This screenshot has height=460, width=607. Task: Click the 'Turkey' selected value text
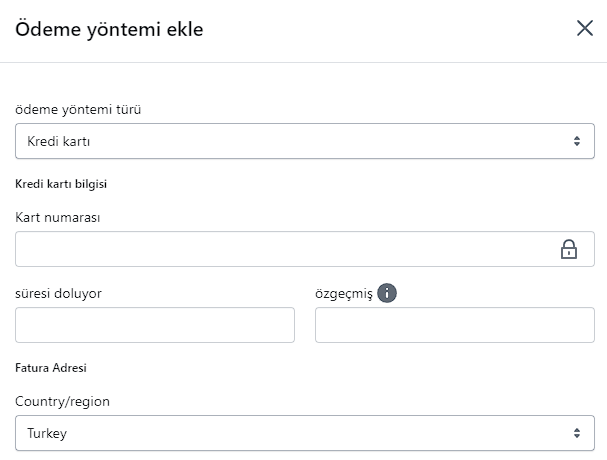pyautogui.click(x=47, y=433)
